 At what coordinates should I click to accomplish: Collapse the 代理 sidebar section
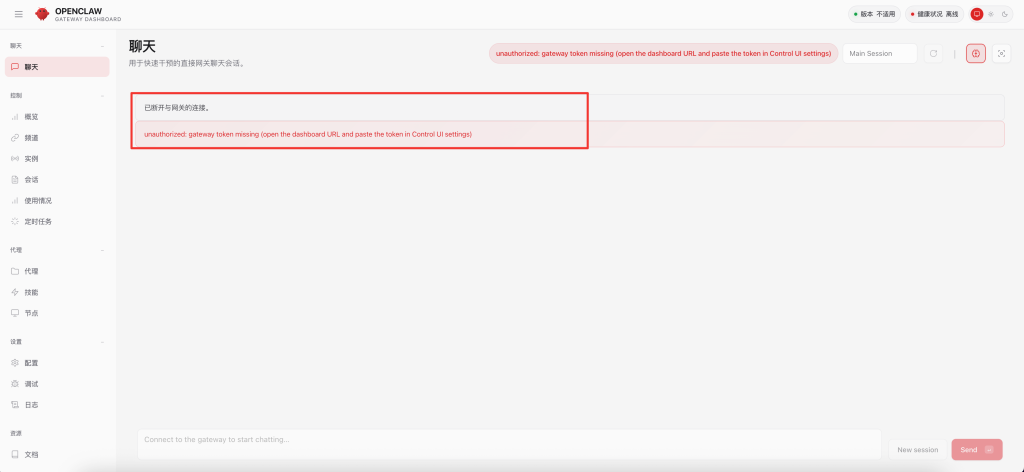(x=102, y=250)
